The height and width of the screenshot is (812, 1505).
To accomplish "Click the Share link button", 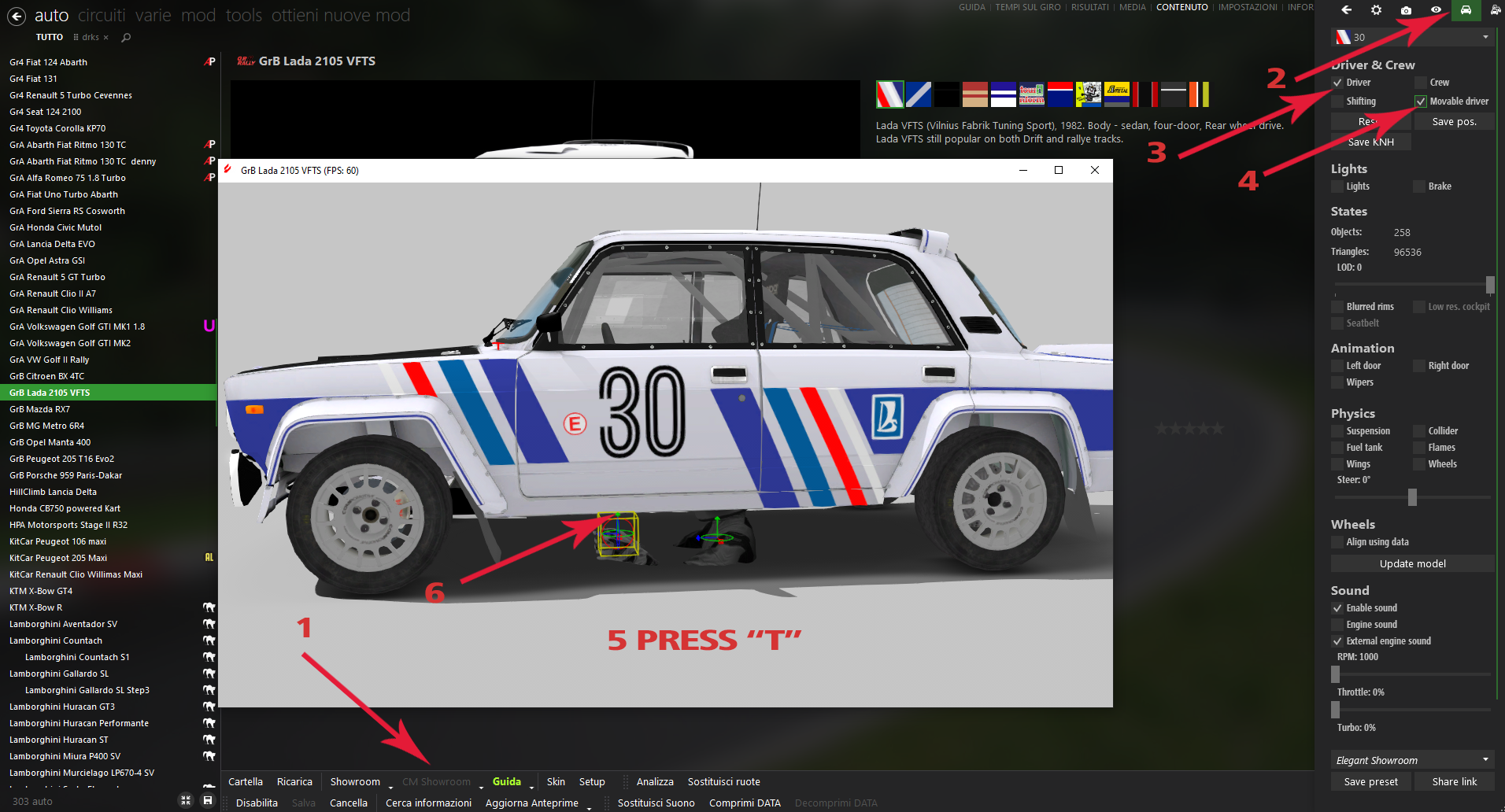I will tap(1454, 781).
